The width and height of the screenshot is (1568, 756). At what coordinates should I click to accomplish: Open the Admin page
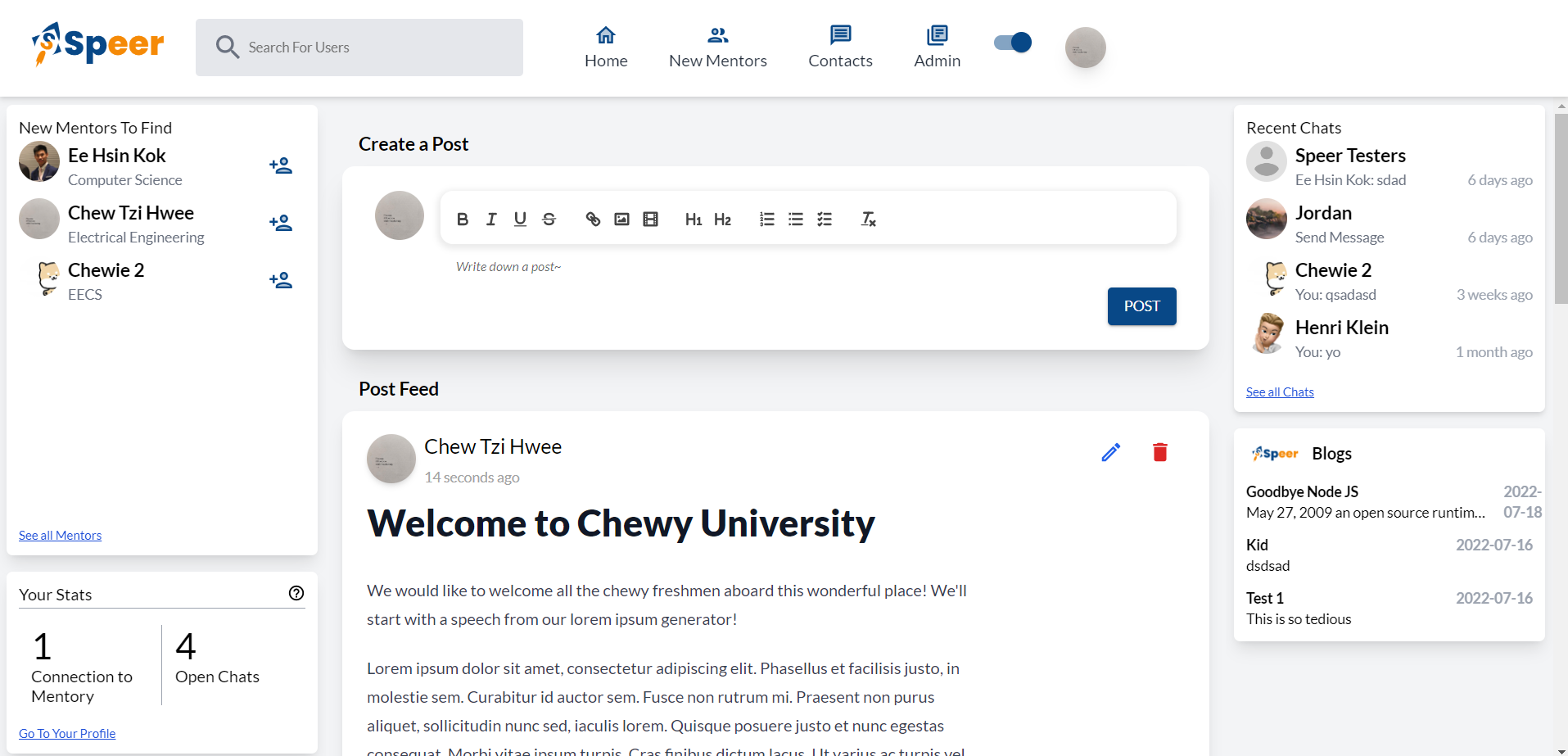click(938, 48)
